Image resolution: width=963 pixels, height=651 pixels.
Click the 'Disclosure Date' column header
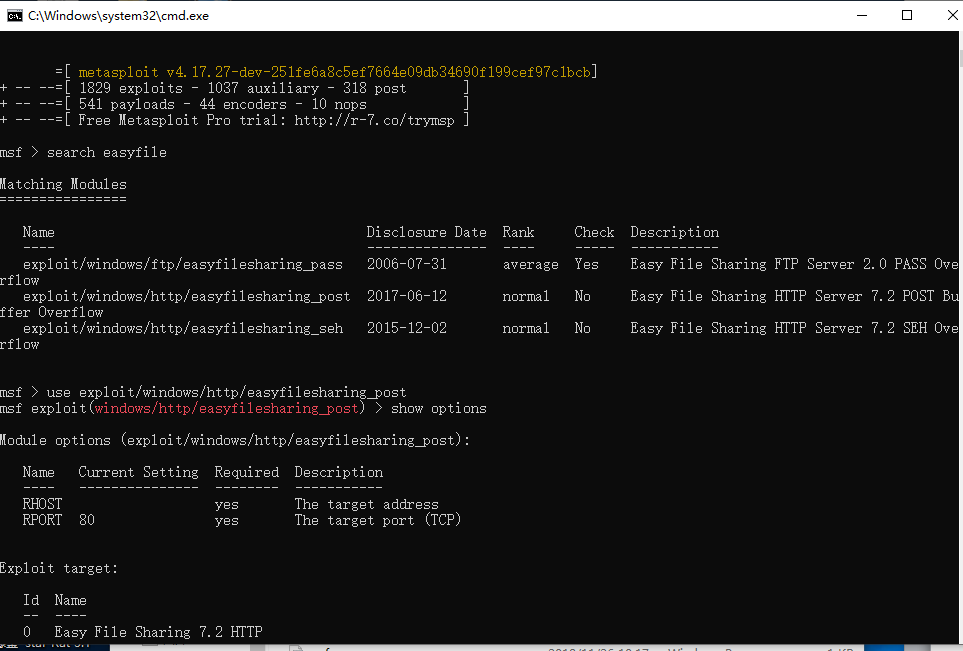point(426,232)
